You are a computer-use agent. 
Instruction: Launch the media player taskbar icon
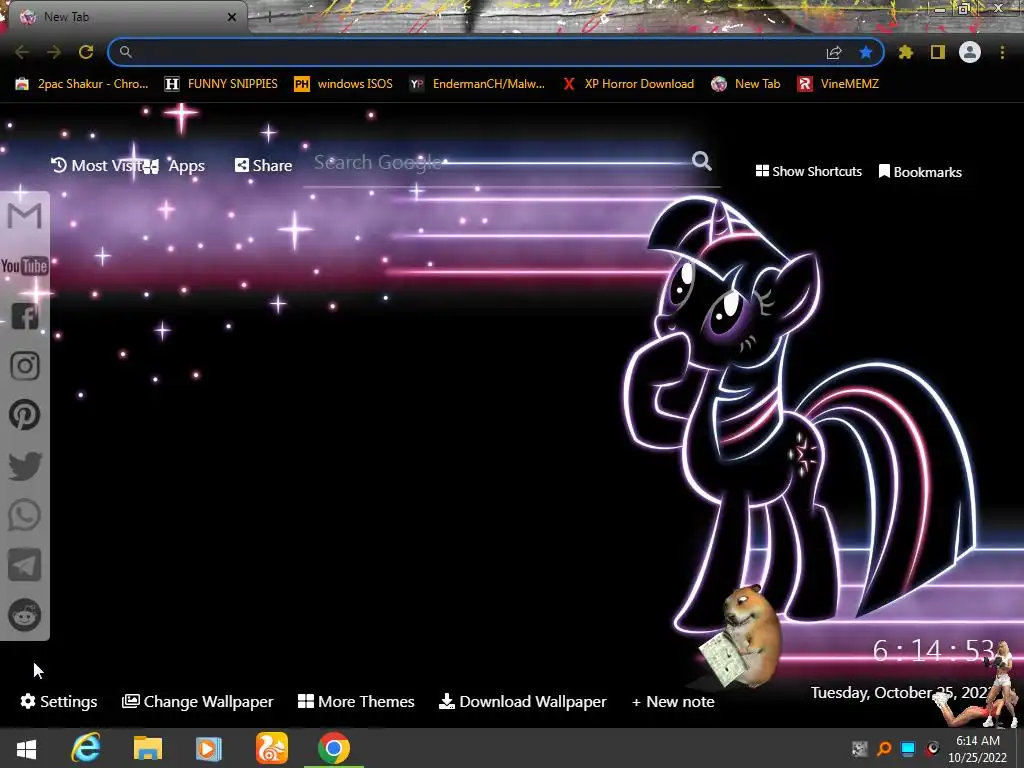click(x=209, y=748)
